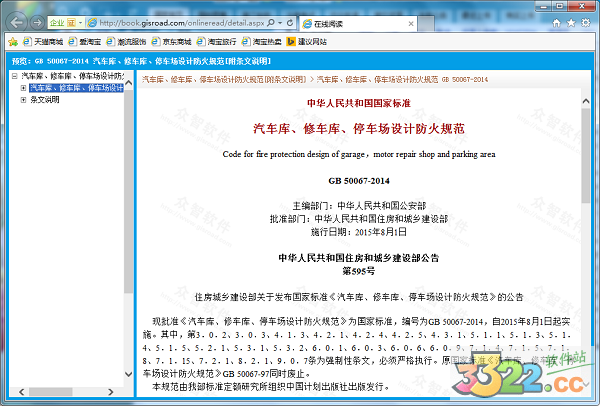The height and width of the screenshot is (406, 600).
Task: Click the Refresh page icon
Action: click(290, 23)
